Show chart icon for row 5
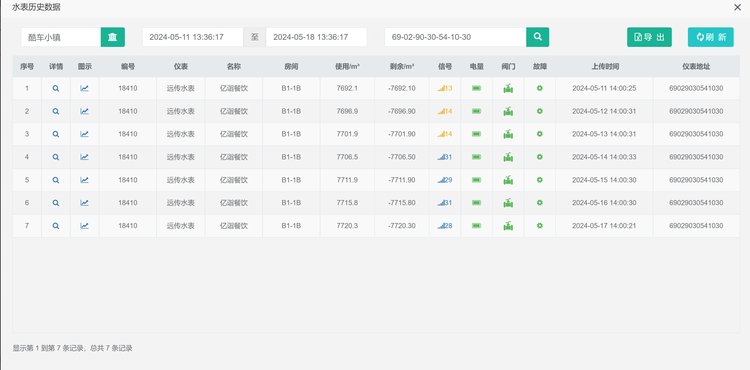Screen dimensions: 750x370 84,180
